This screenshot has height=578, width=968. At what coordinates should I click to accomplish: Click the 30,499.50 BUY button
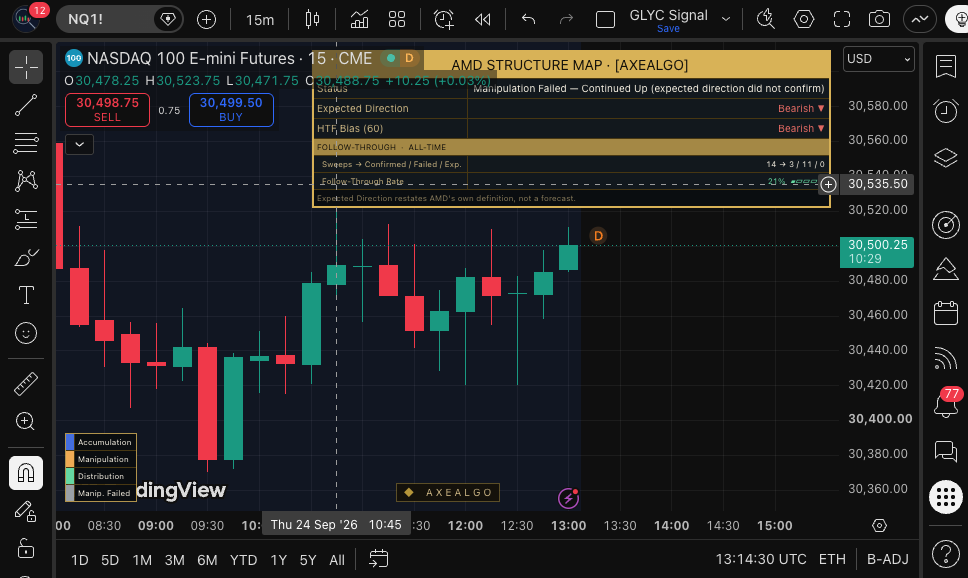[231, 110]
